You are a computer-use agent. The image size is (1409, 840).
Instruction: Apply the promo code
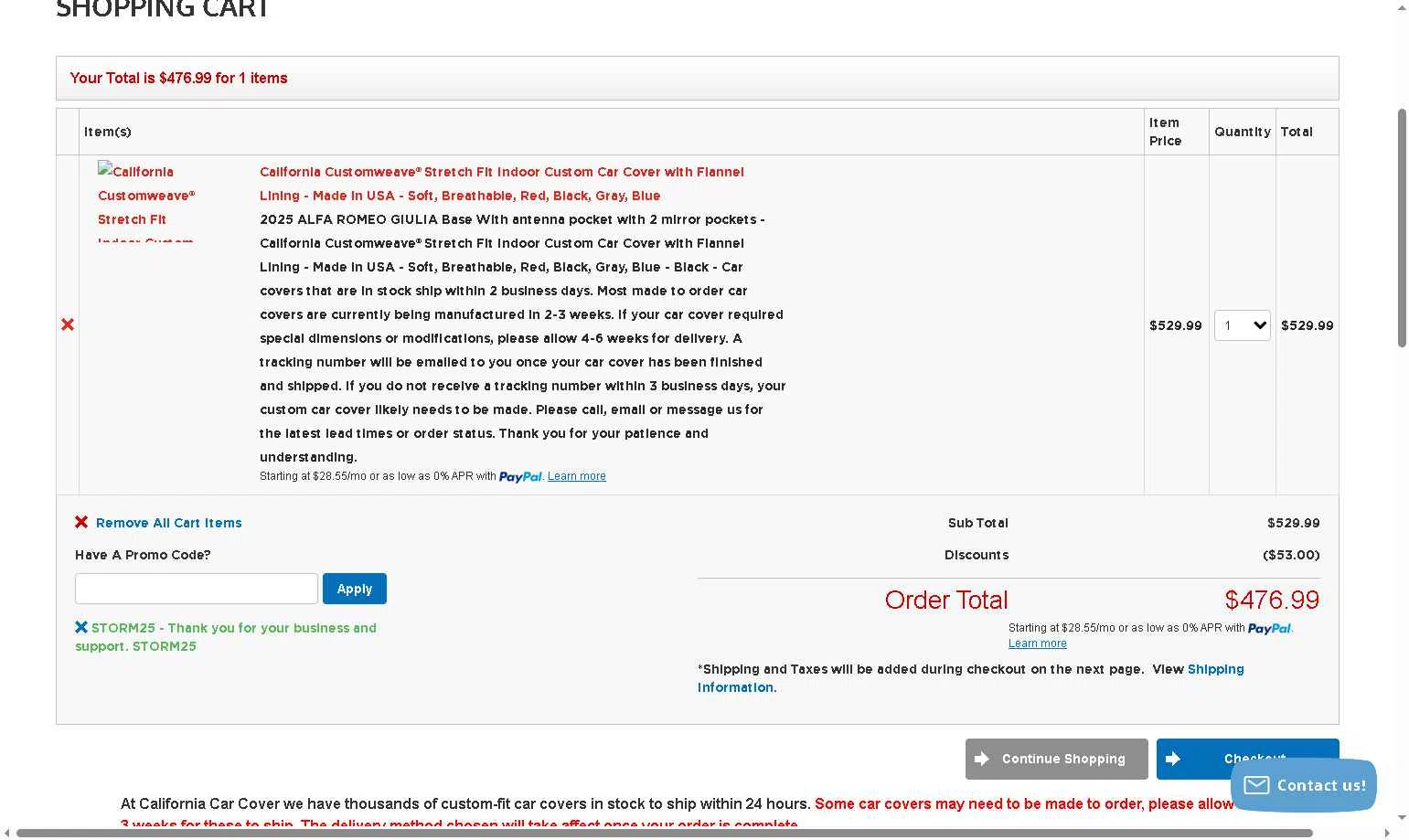coord(355,589)
